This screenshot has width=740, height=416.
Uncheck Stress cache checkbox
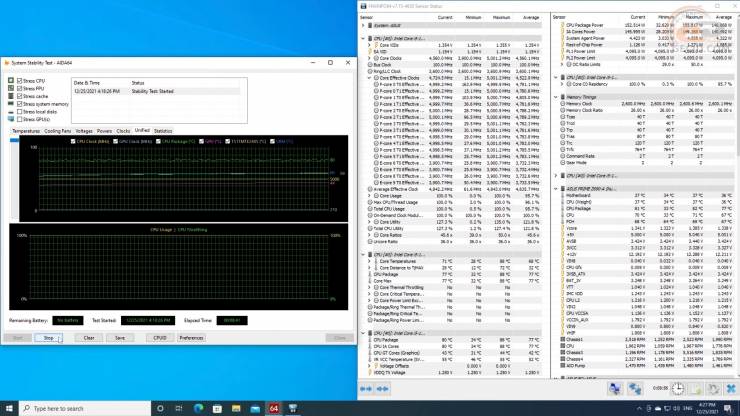click(x=20, y=96)
